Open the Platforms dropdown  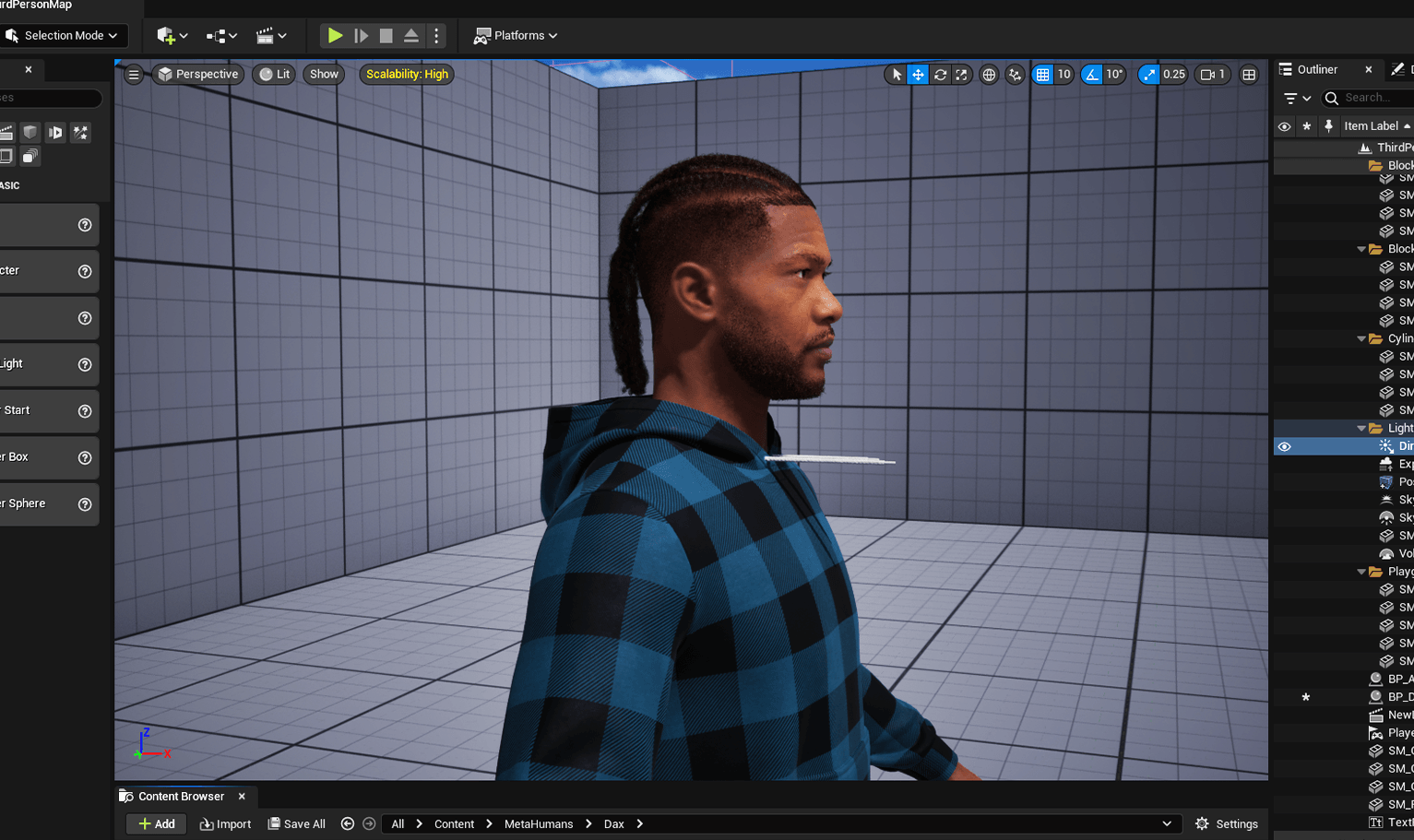click(x=516, y=35)
